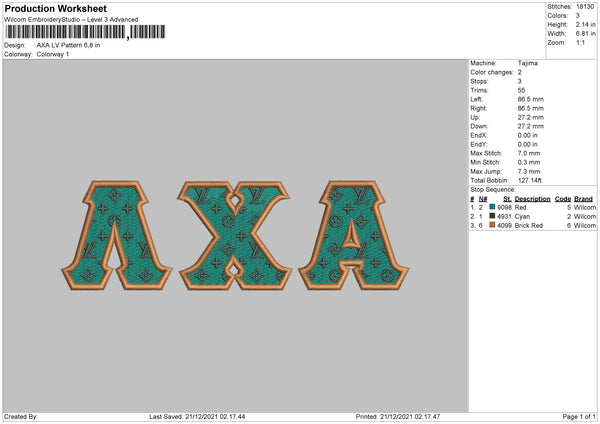Image resolution: width=600 pixels, height=424 pixels.
Task: Click the first Lambda embroidered letter
Action: 116,235
